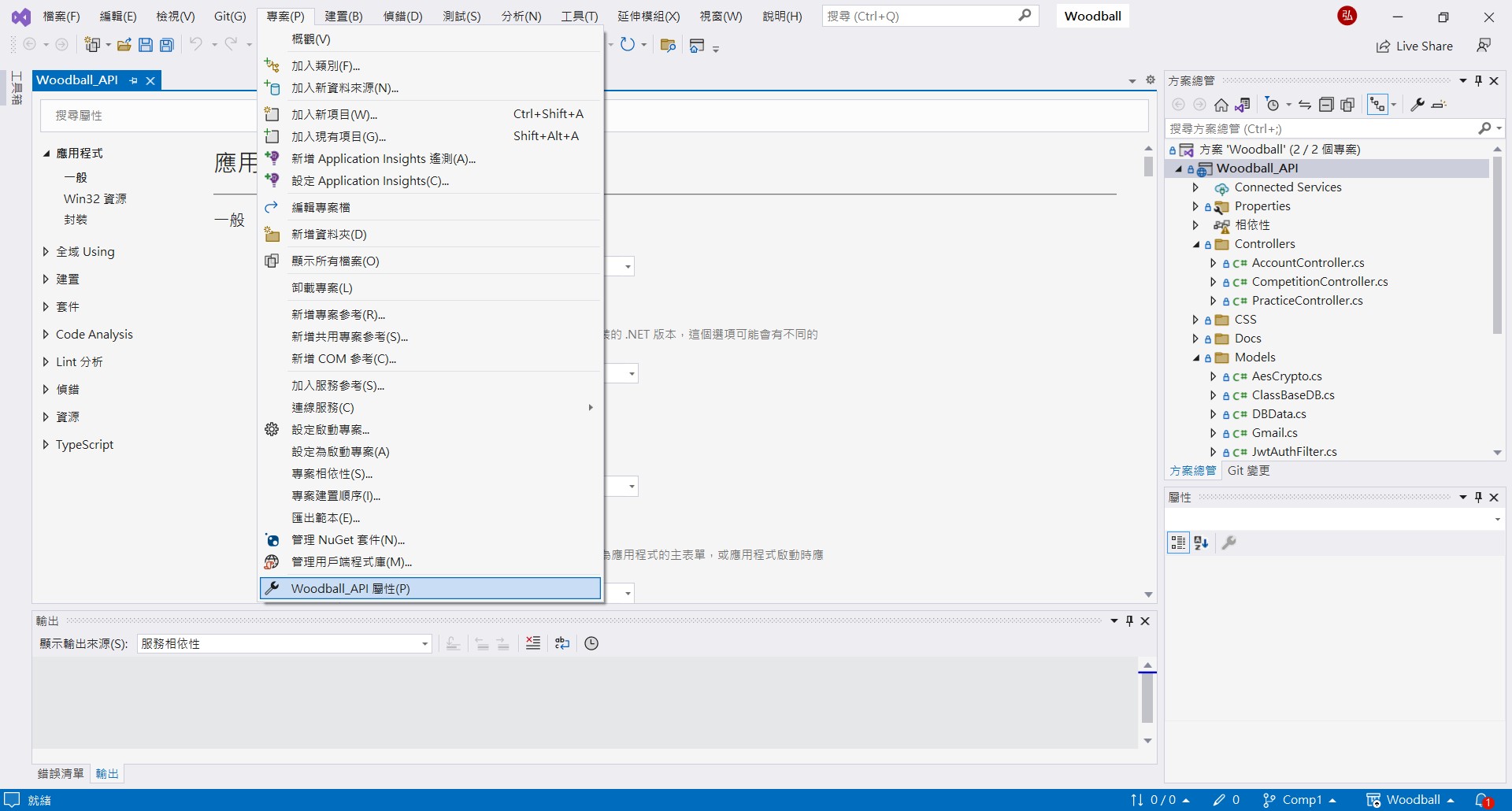1512x811 pixels.
Task: Click the 搜尋 (Ctrl+Q) search box
Action: tap(930, 16)
